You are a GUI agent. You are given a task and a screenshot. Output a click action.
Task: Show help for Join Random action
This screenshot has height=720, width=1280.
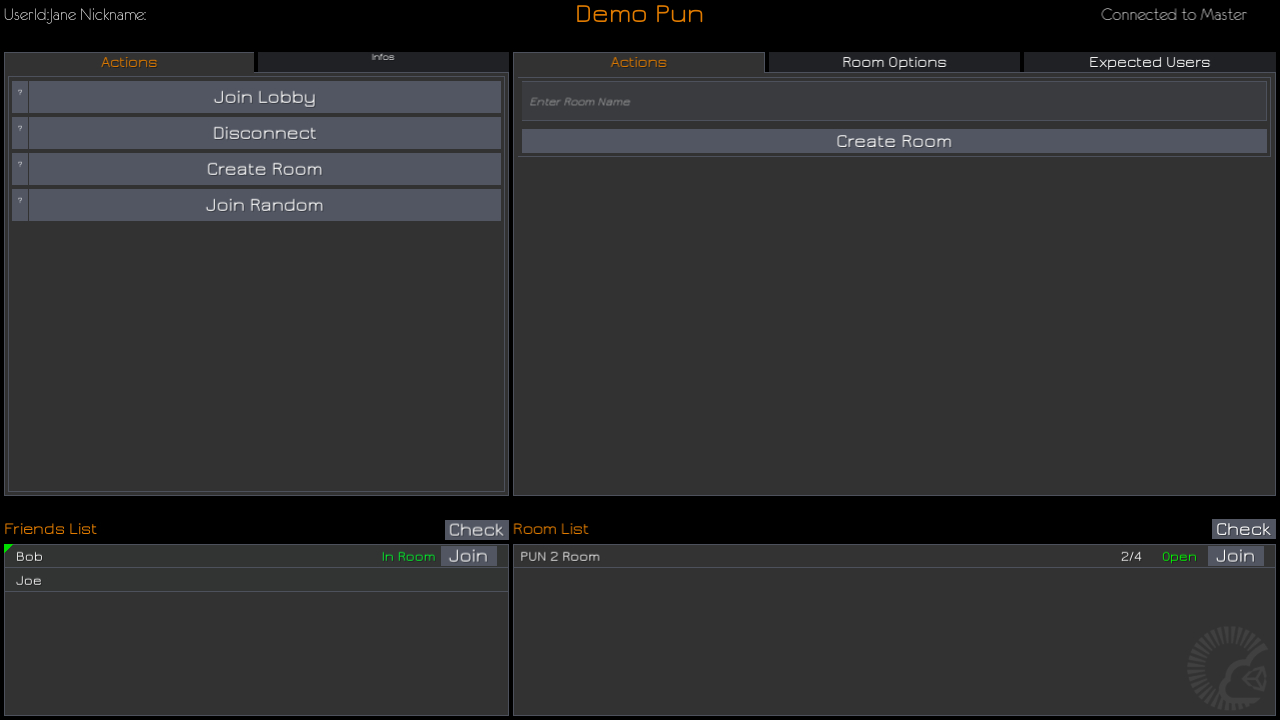pyautogui.click(x=20, y=205)
